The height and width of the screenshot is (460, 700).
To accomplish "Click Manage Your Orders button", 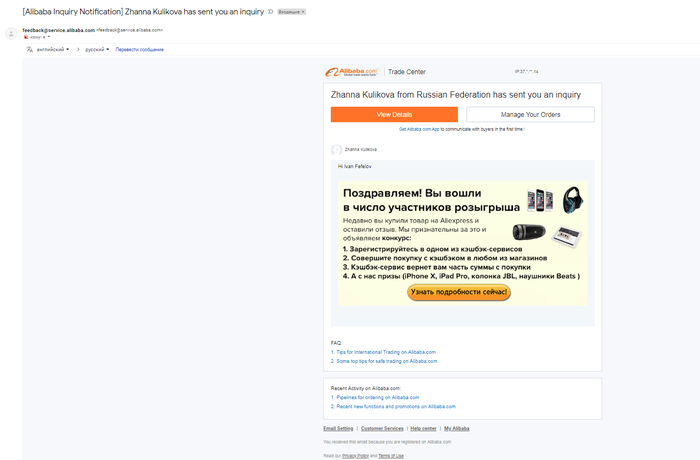I will click(530, 114).
